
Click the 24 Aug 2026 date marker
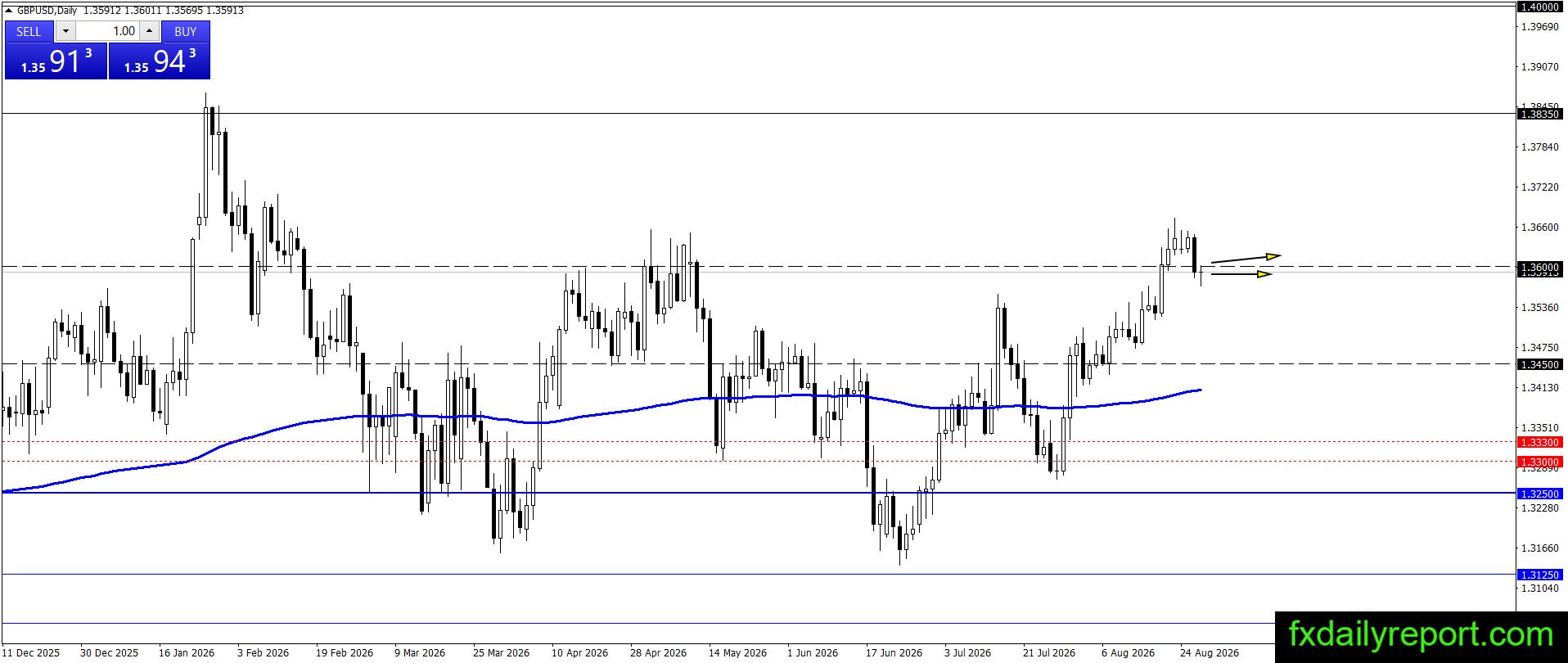1209,652
